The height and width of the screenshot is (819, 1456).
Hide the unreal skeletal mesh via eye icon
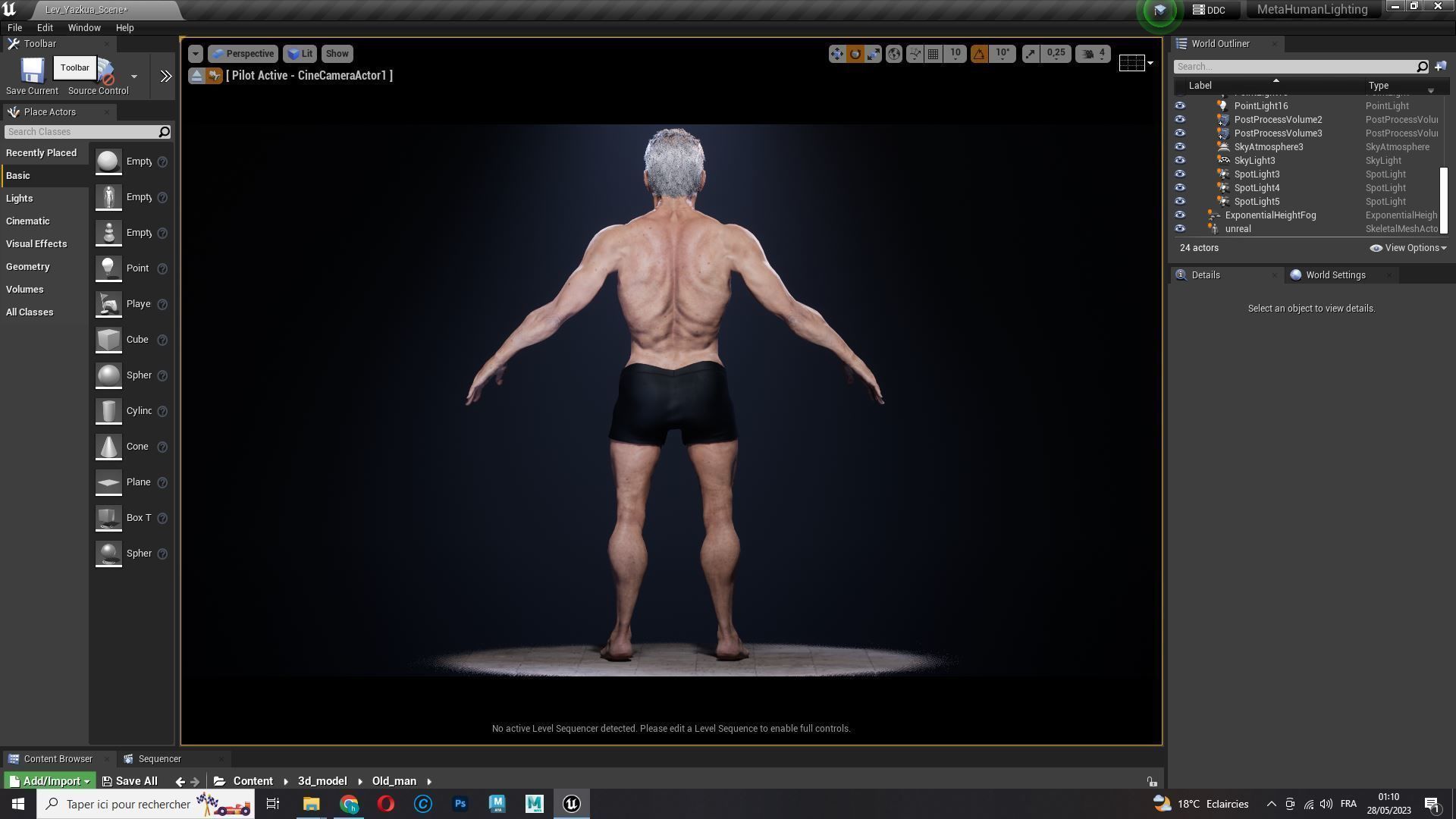(x=1180, y=229)
